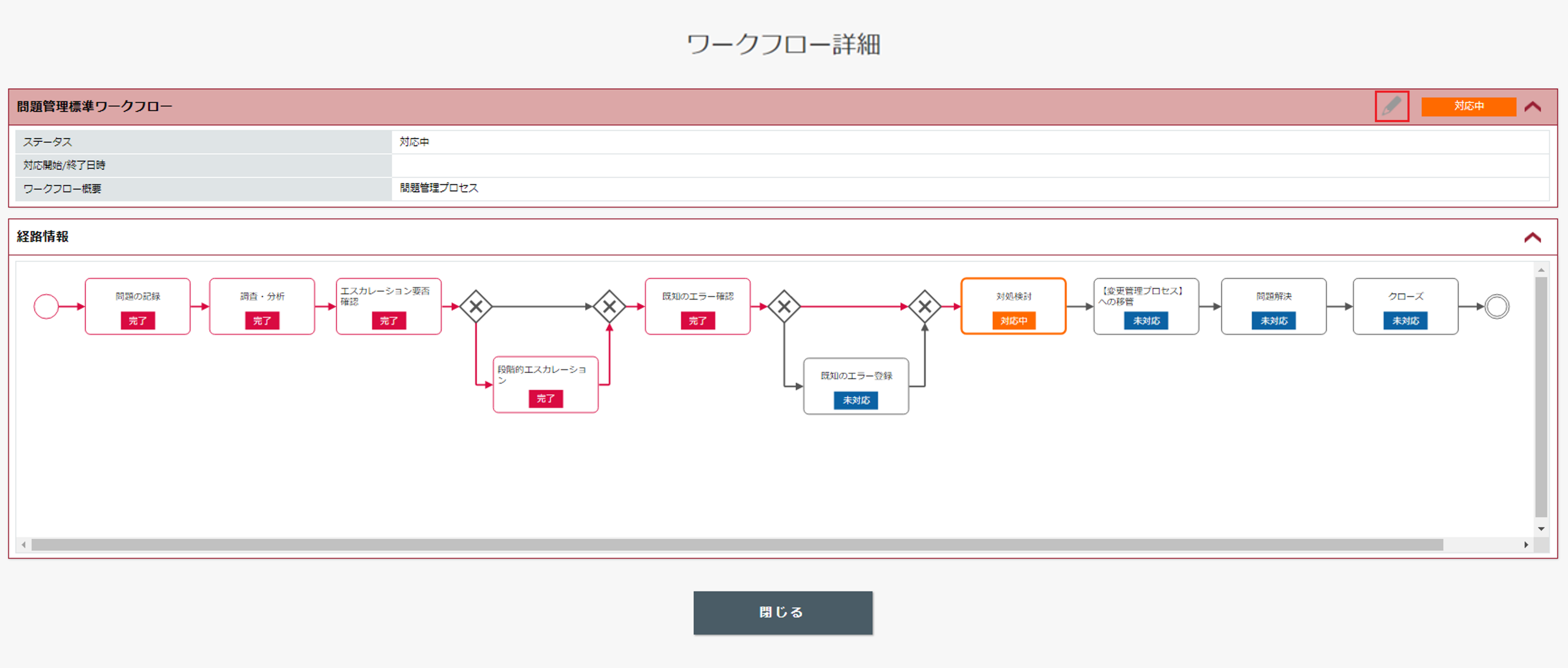Viewport: 1568px width, 668px height.
Task: Select the クローズ workflow node
Action: click(x=1406, y=306)
